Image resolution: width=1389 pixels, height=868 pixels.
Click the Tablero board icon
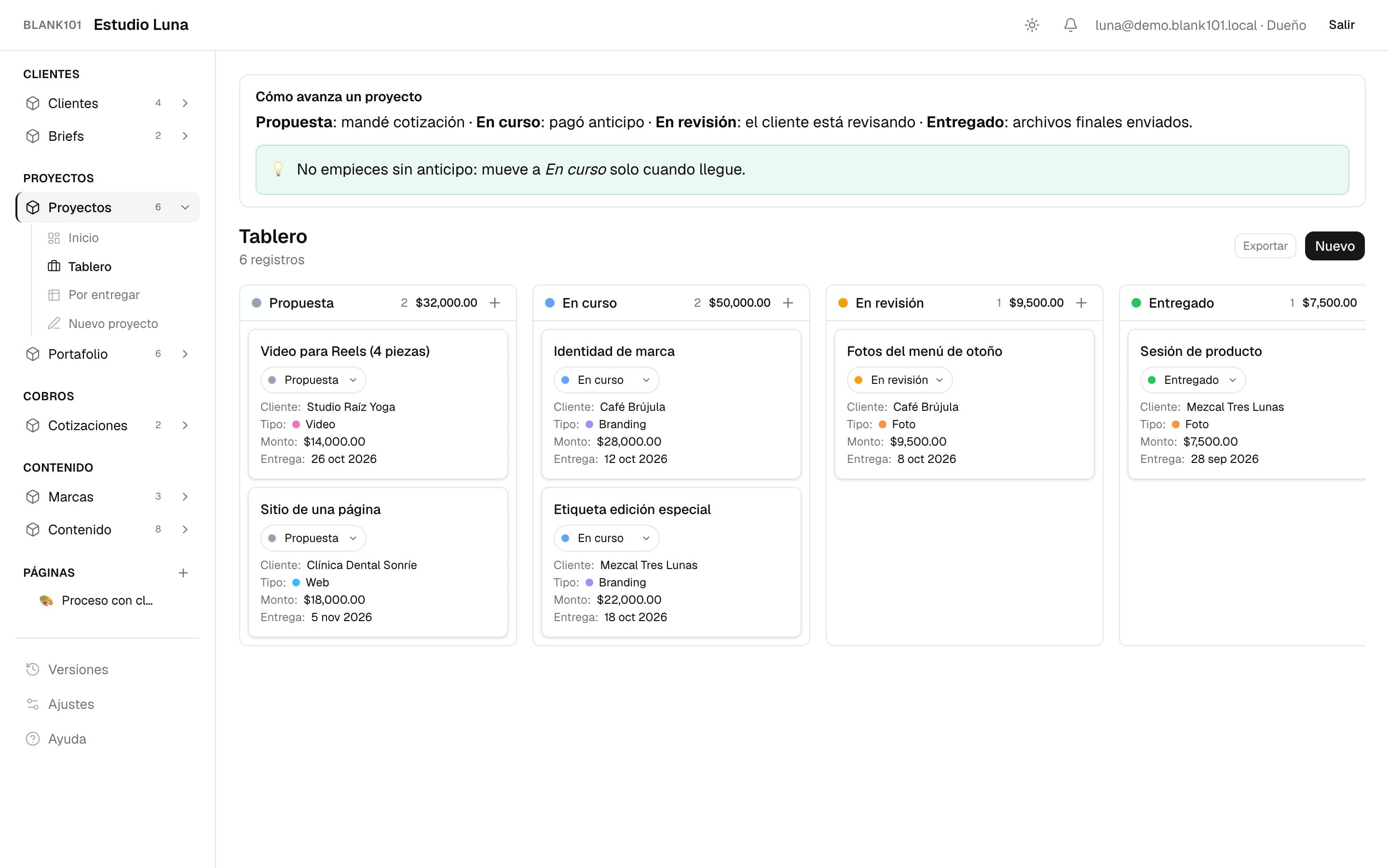[54, 266]
